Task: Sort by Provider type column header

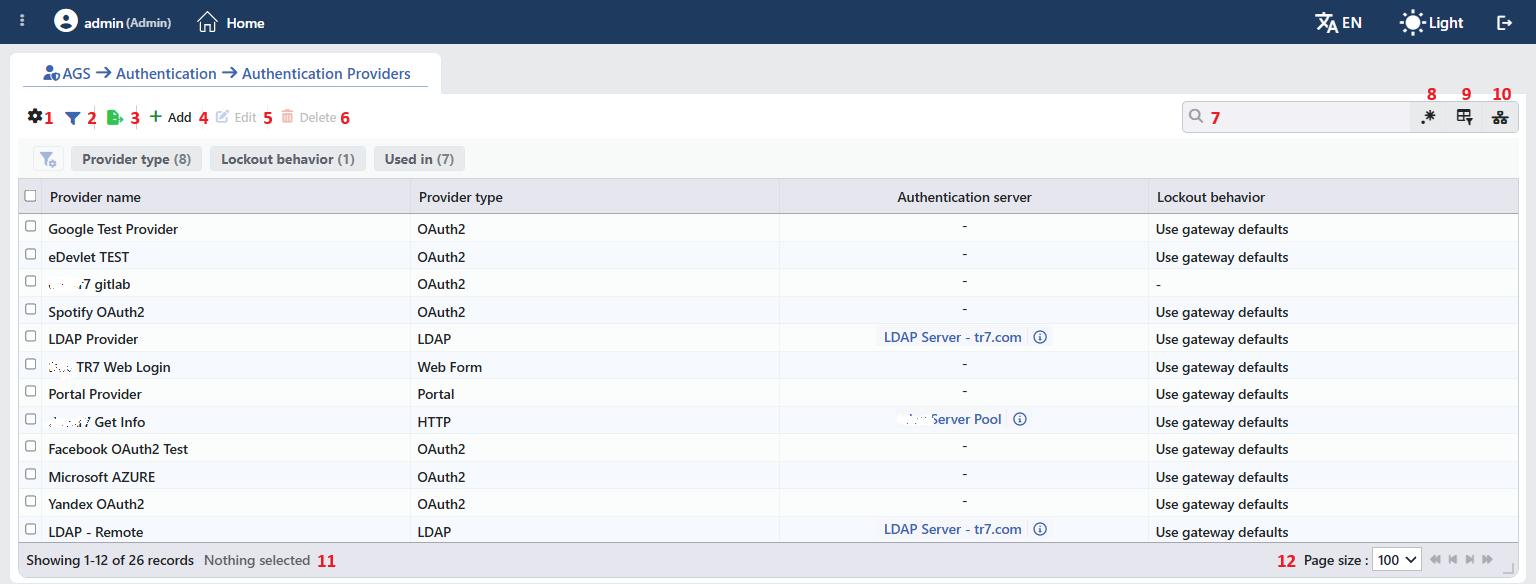Action: tap(460, 197)
